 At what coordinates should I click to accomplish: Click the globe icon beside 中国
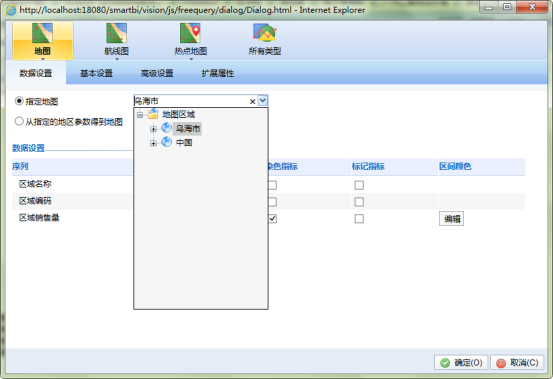[x=166, y=142]
